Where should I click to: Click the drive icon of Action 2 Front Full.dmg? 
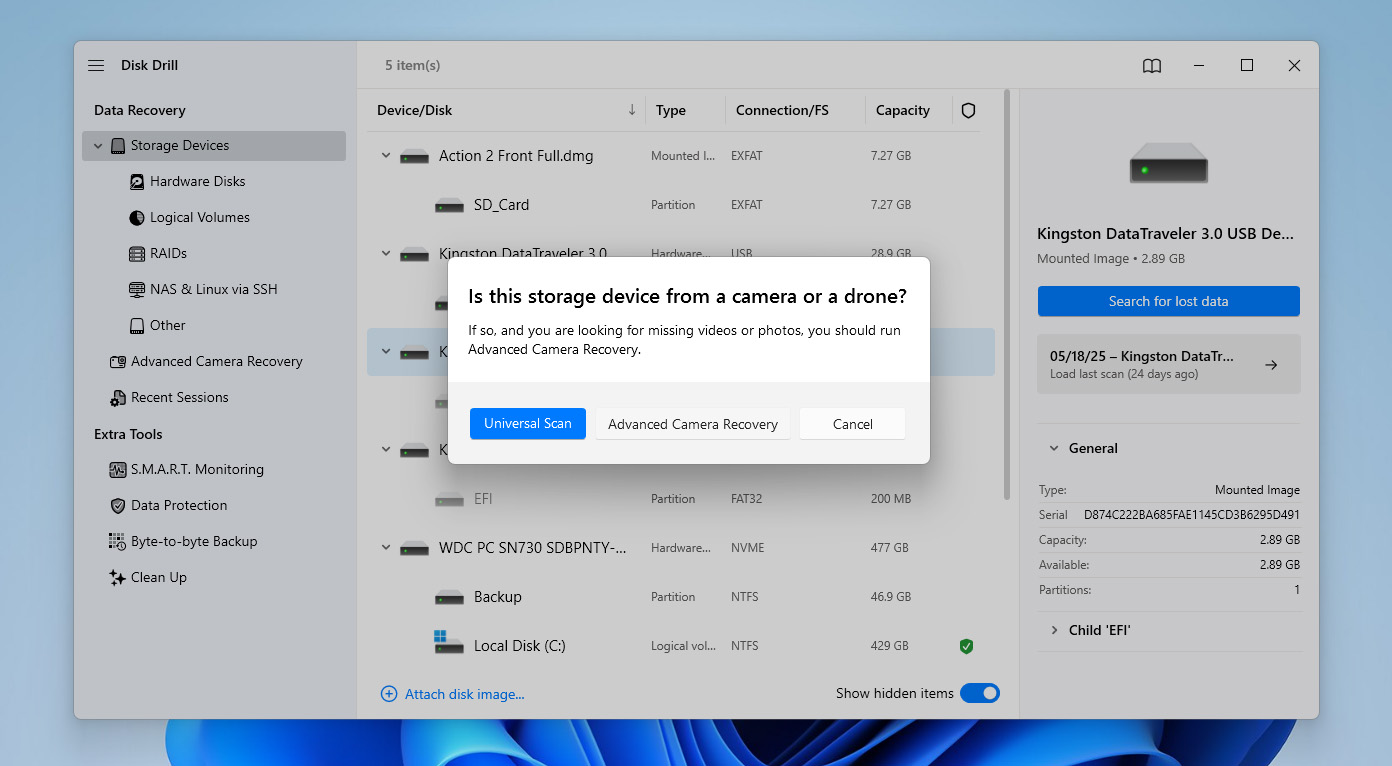(414, 156)
